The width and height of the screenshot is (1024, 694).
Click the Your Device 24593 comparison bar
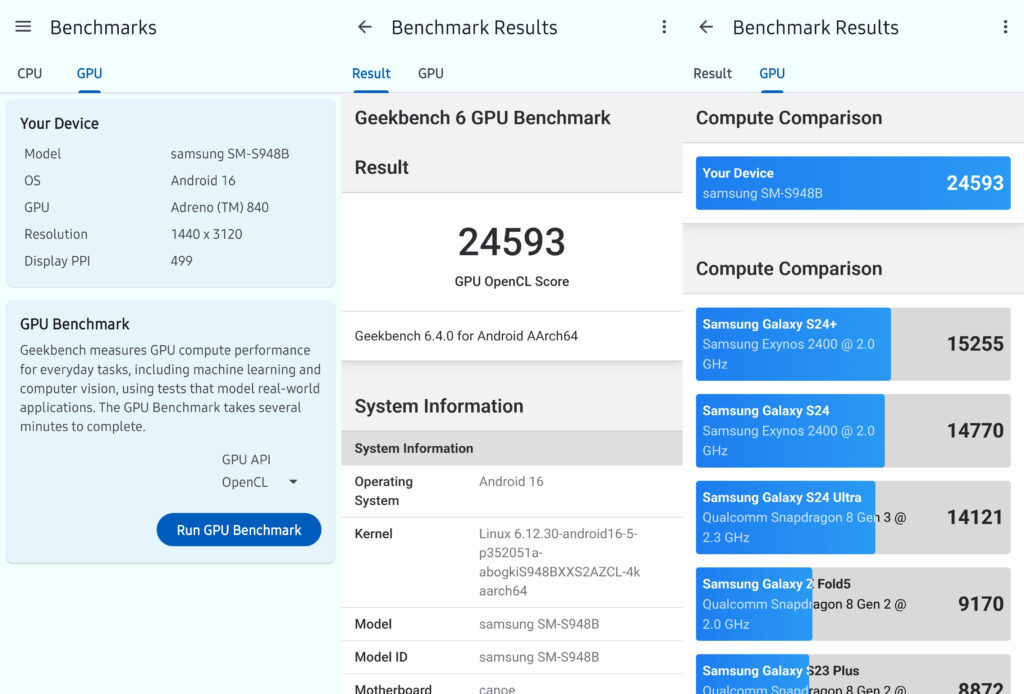(853, 183)
